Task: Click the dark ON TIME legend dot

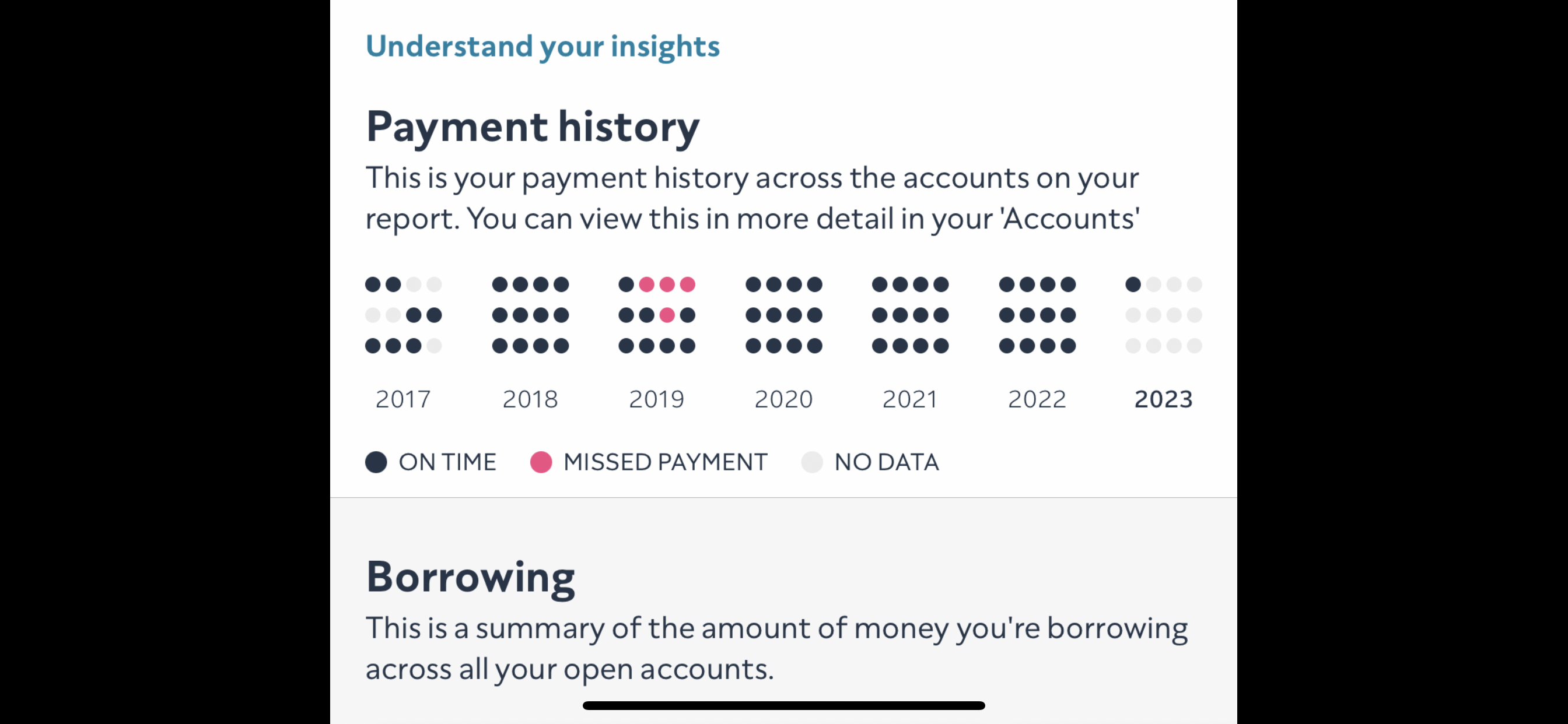Action: point(376,462)
